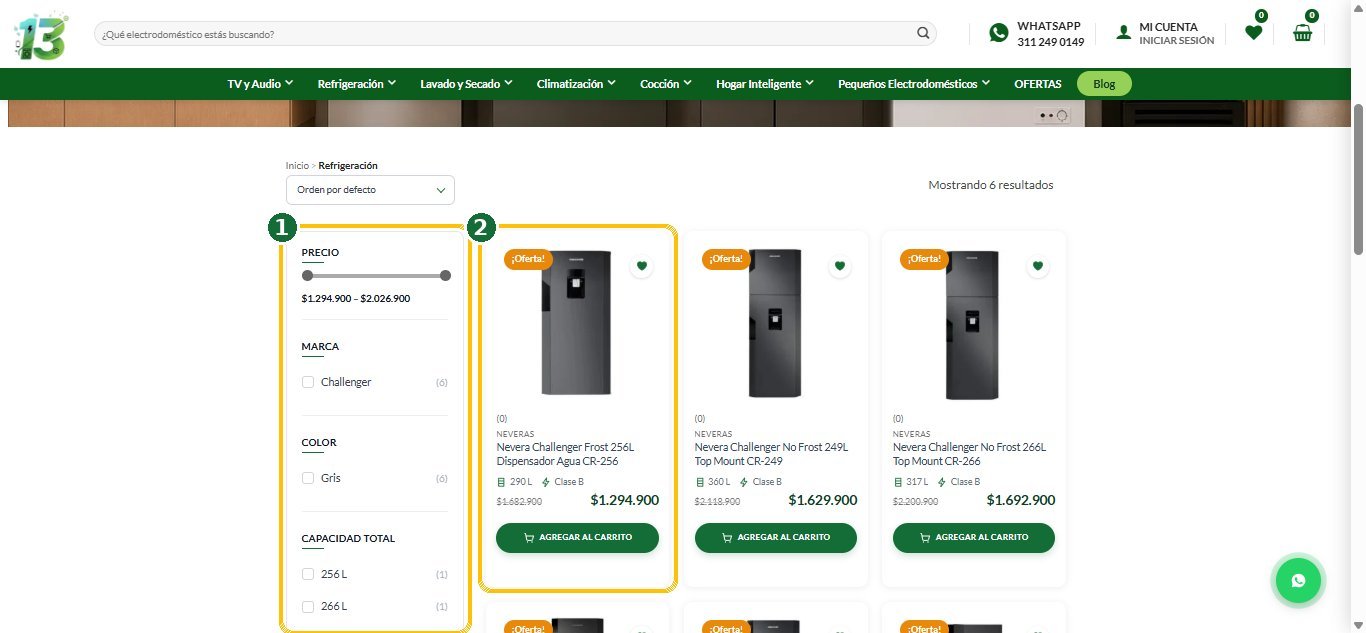Click the Mi Cuenta user icon

[x=1124, y=33]
